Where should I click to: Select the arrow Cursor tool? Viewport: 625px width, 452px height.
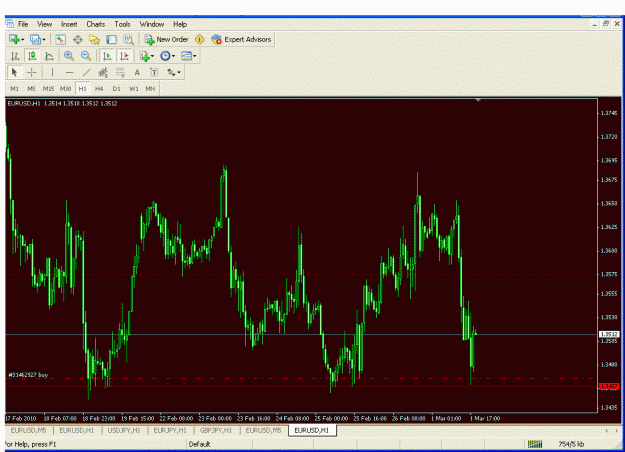click(15, 73)
